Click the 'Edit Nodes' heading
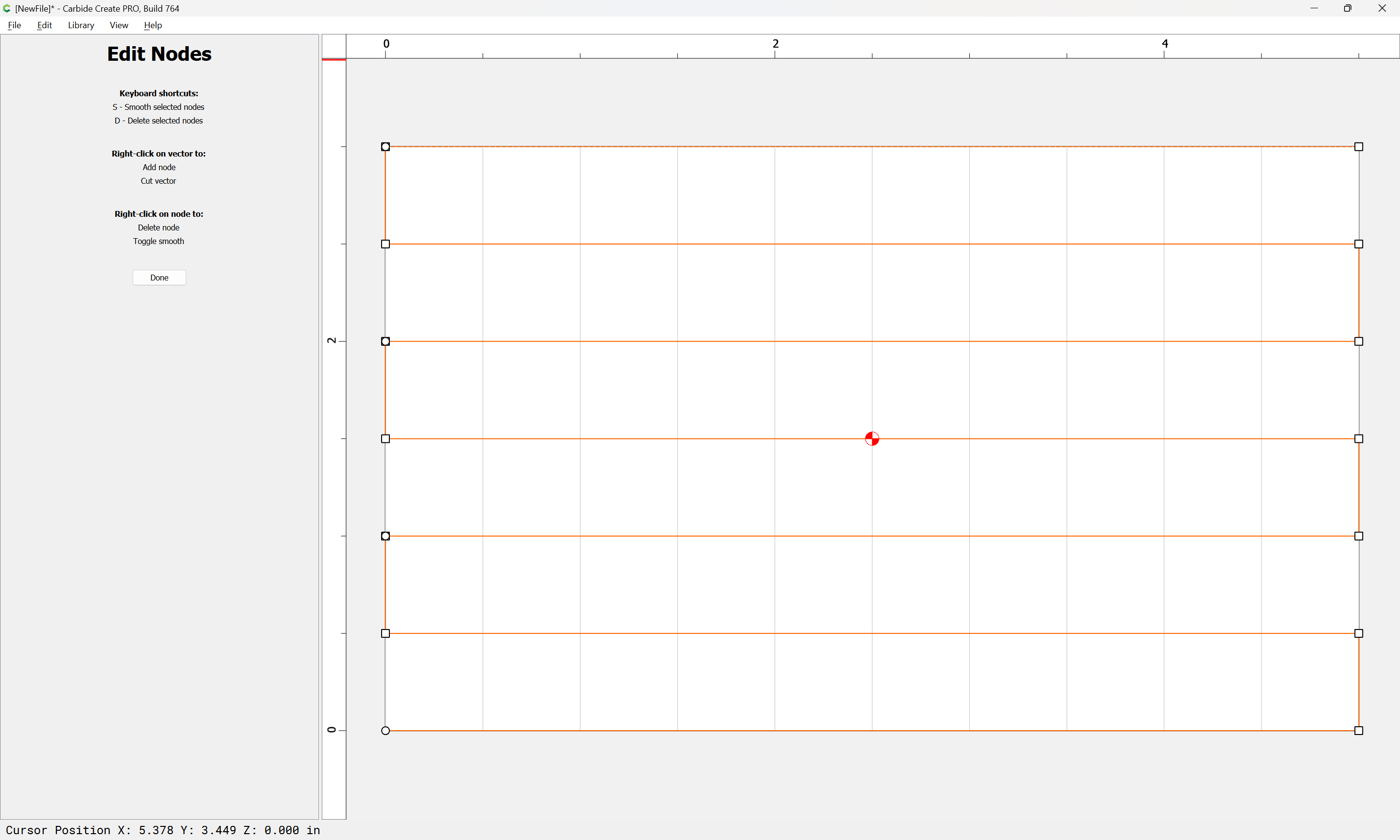This screenshot has width=1400, height=840. [159, 54]
